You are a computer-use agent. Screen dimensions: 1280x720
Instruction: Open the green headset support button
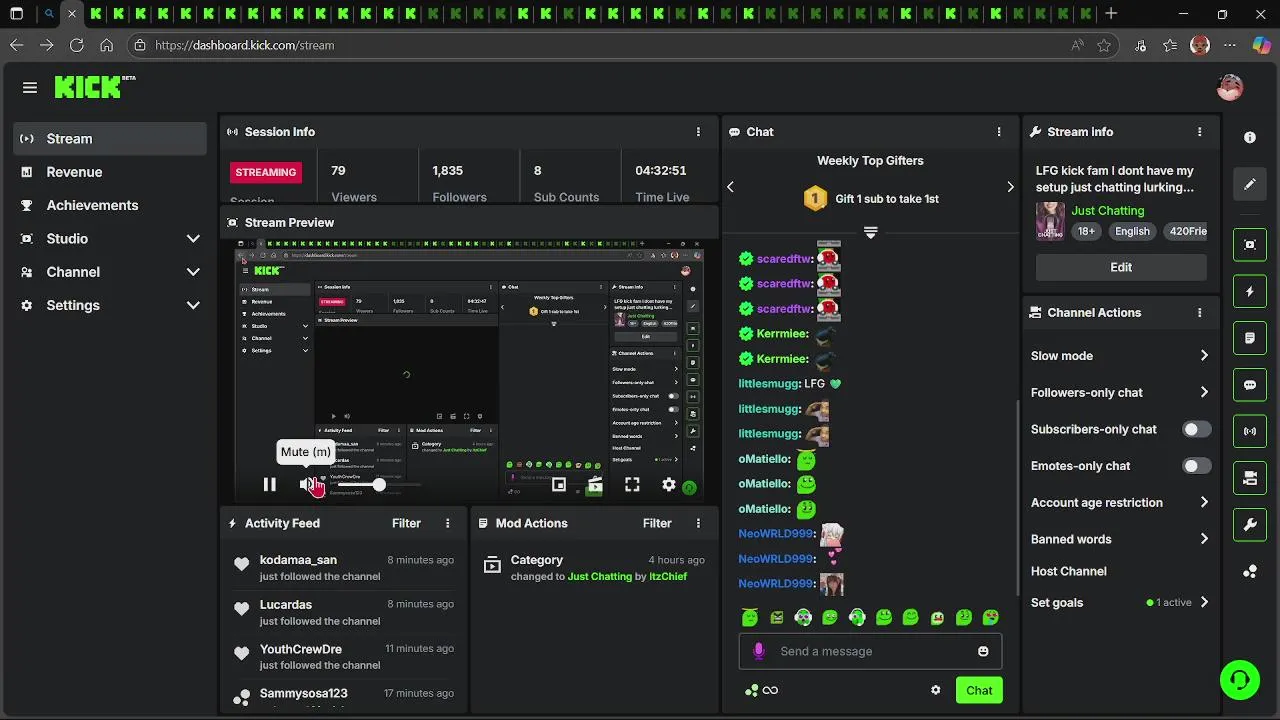tap(1240, 680)
